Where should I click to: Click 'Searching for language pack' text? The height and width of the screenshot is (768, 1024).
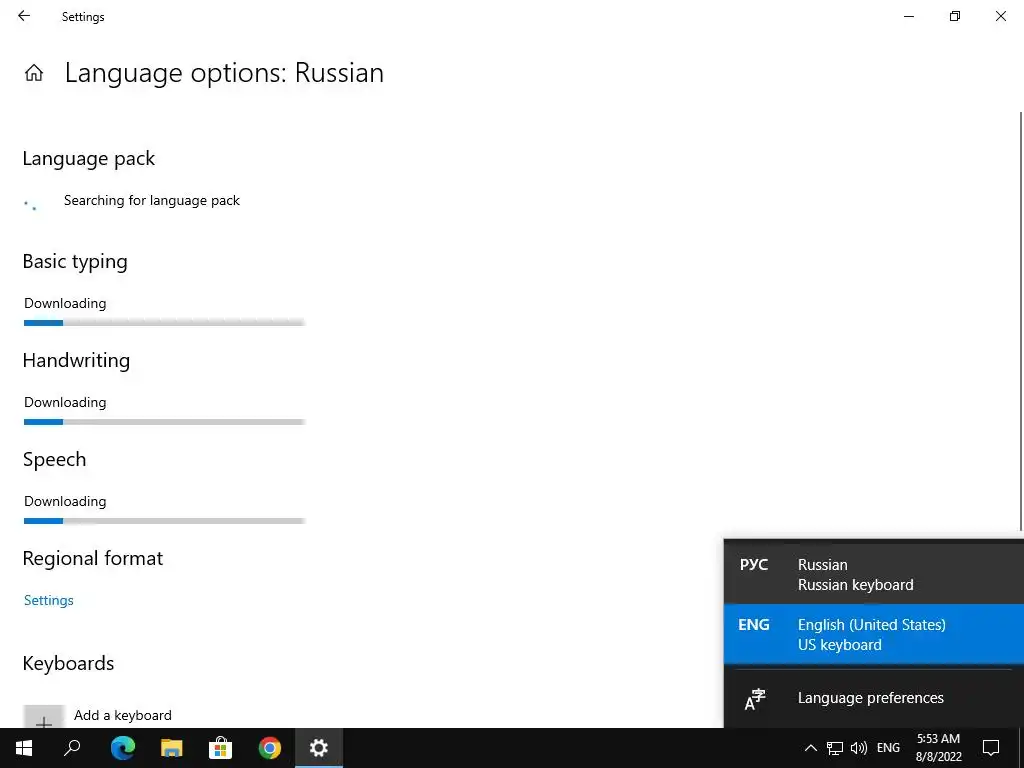152,200
